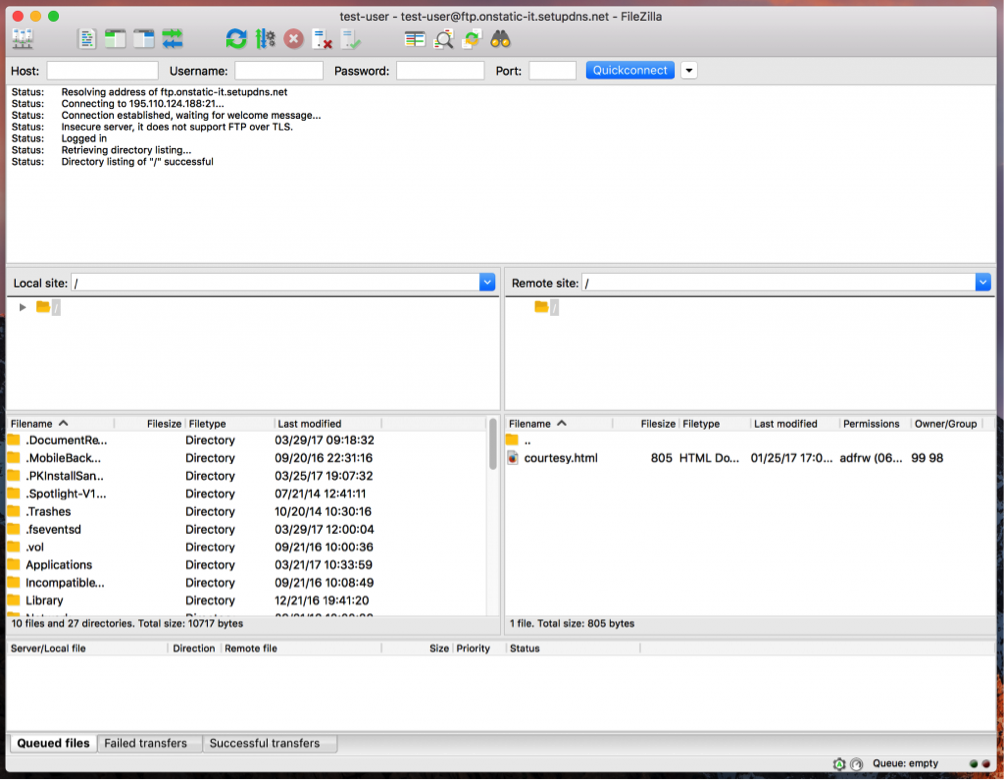Toggle local directory tree display
This screenshot has height=780, width=1004.
(x=115, y=39)
